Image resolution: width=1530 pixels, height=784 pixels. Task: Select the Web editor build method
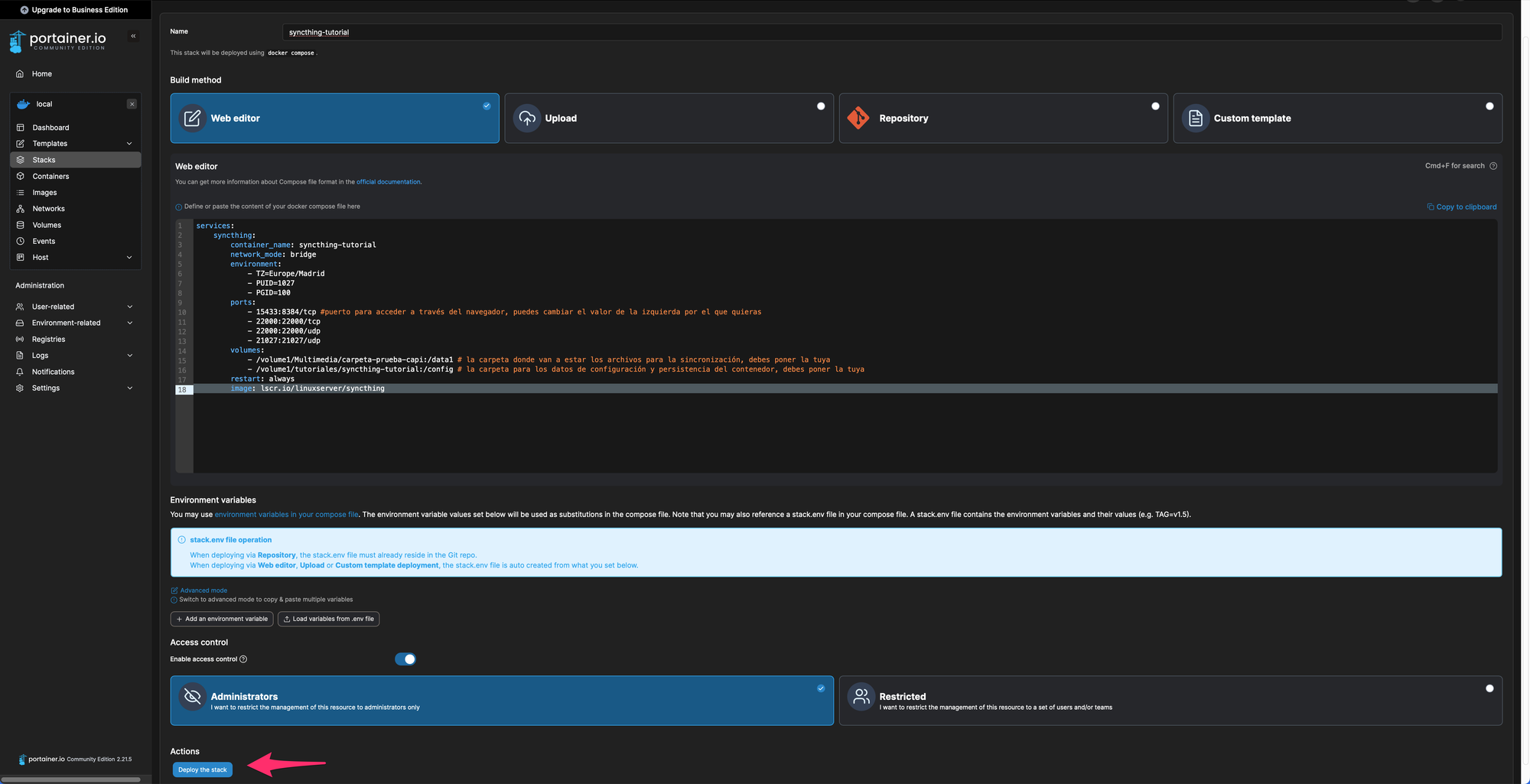click(334, 119)
